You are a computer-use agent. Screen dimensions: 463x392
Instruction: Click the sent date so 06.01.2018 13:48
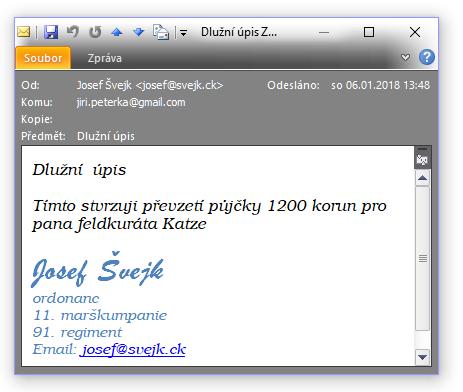tap(380, 85)
